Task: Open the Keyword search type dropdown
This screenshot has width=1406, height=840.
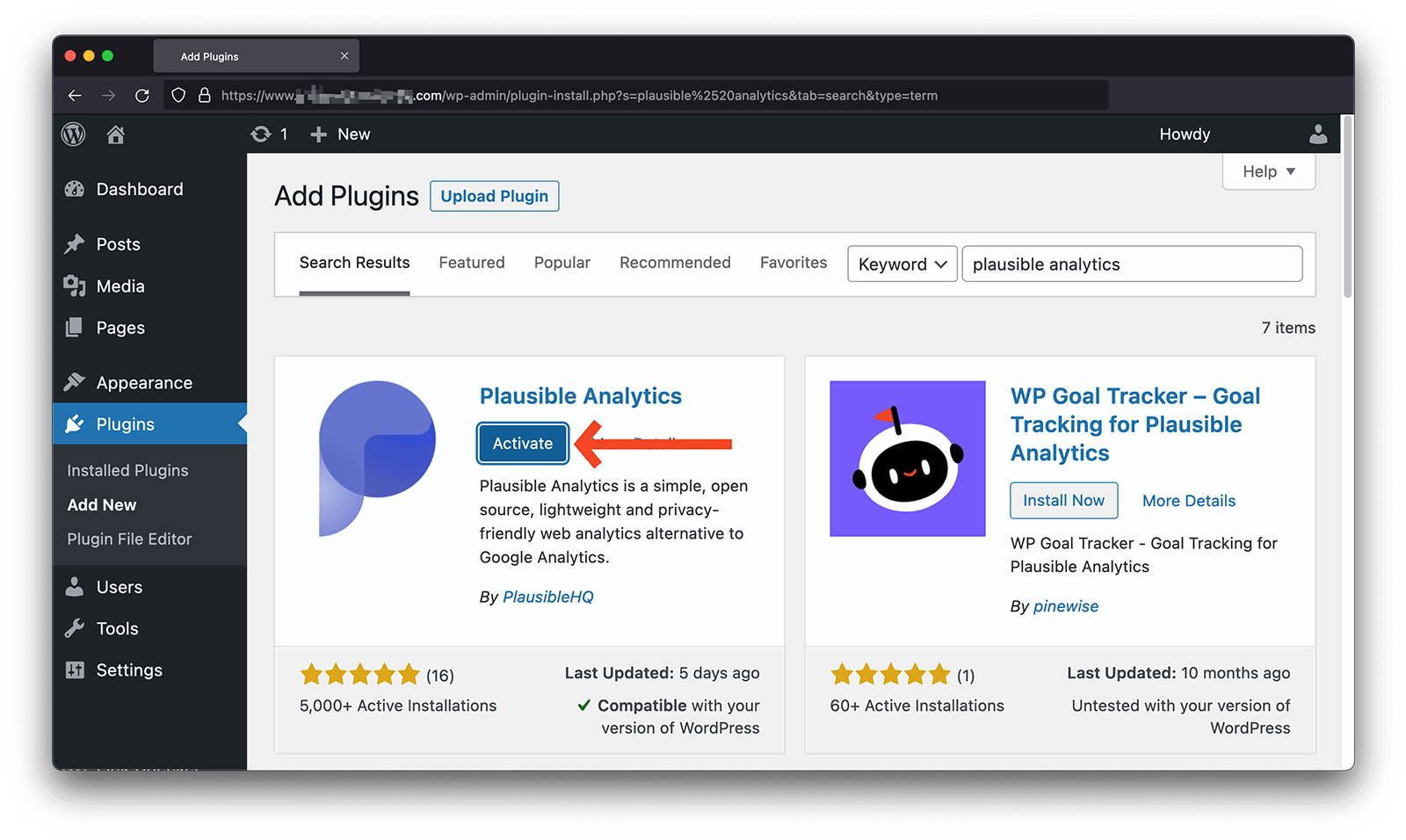Action: click(902, 264)
